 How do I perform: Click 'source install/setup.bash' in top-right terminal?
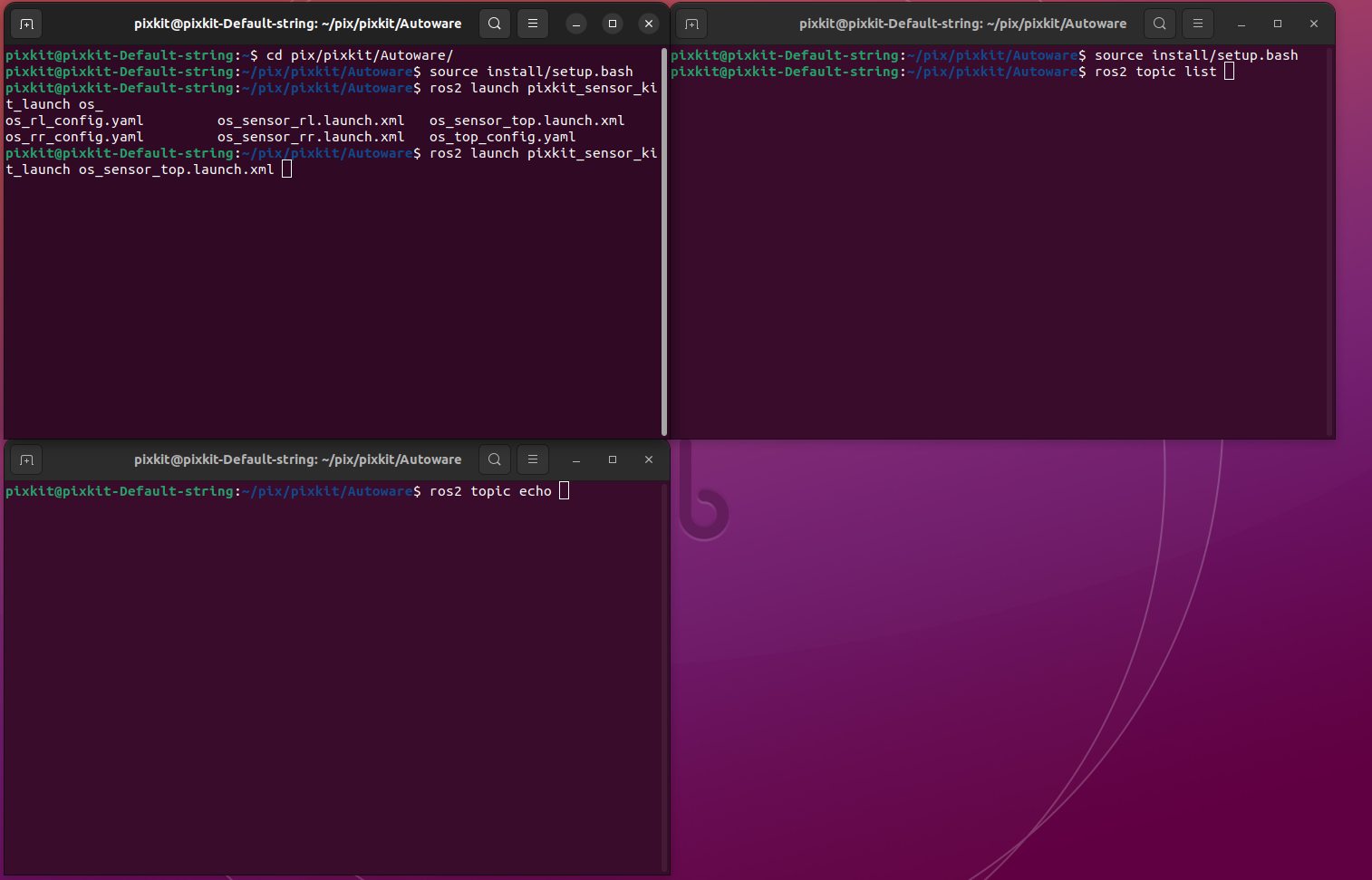pyautogui.click(x=1196, y=55)
